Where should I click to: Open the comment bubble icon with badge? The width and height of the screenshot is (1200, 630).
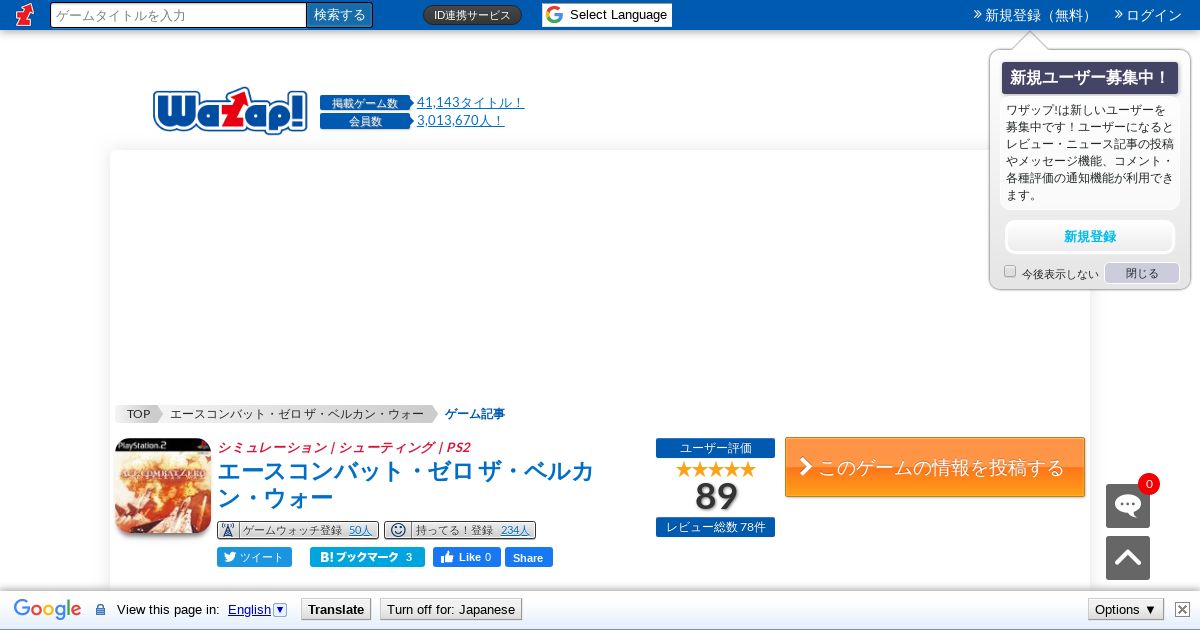[x=1128, y=506]
